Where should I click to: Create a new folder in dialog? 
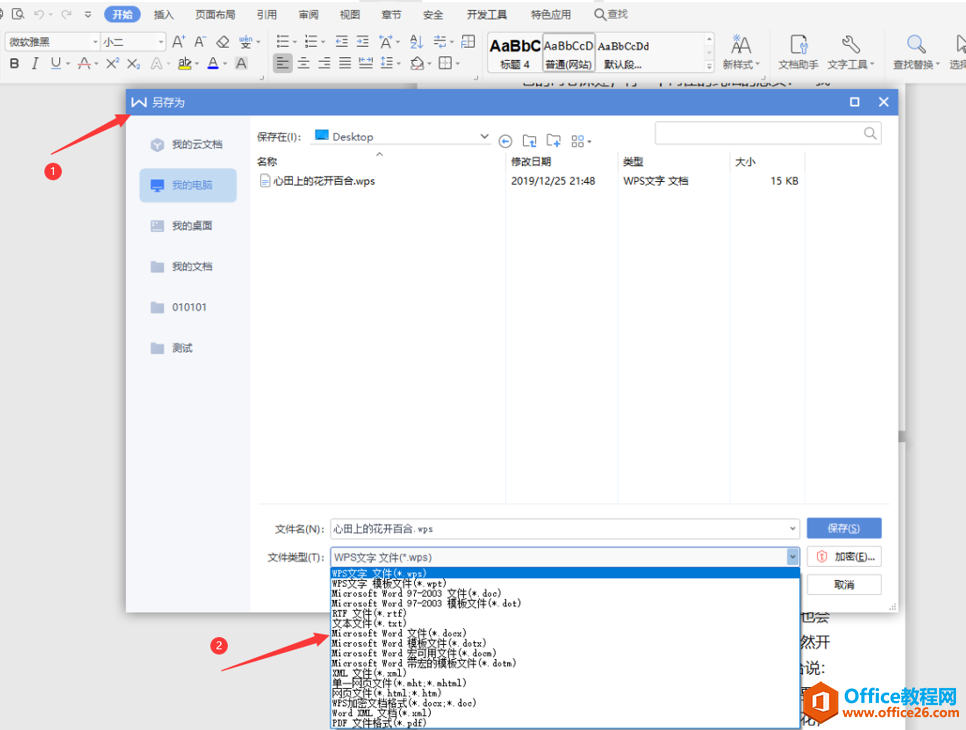tap(554, 141)
